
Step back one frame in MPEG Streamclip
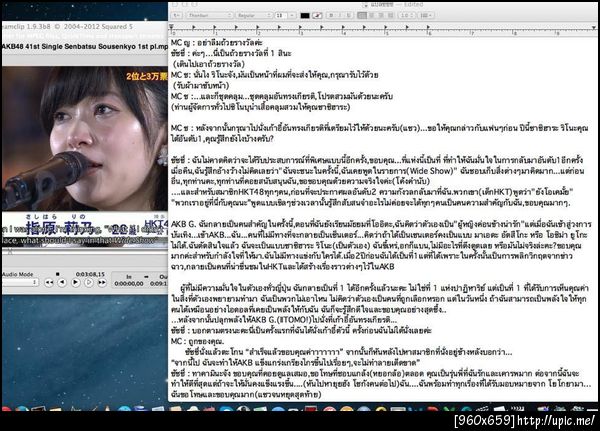(x=62, y=282)
